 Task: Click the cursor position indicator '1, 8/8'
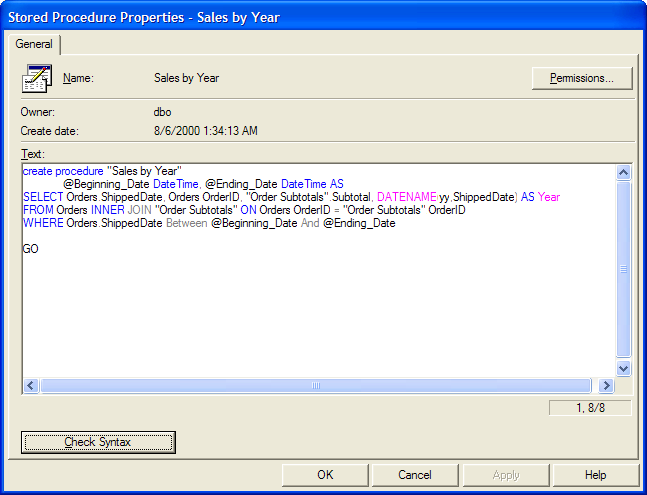coord(592,408)
